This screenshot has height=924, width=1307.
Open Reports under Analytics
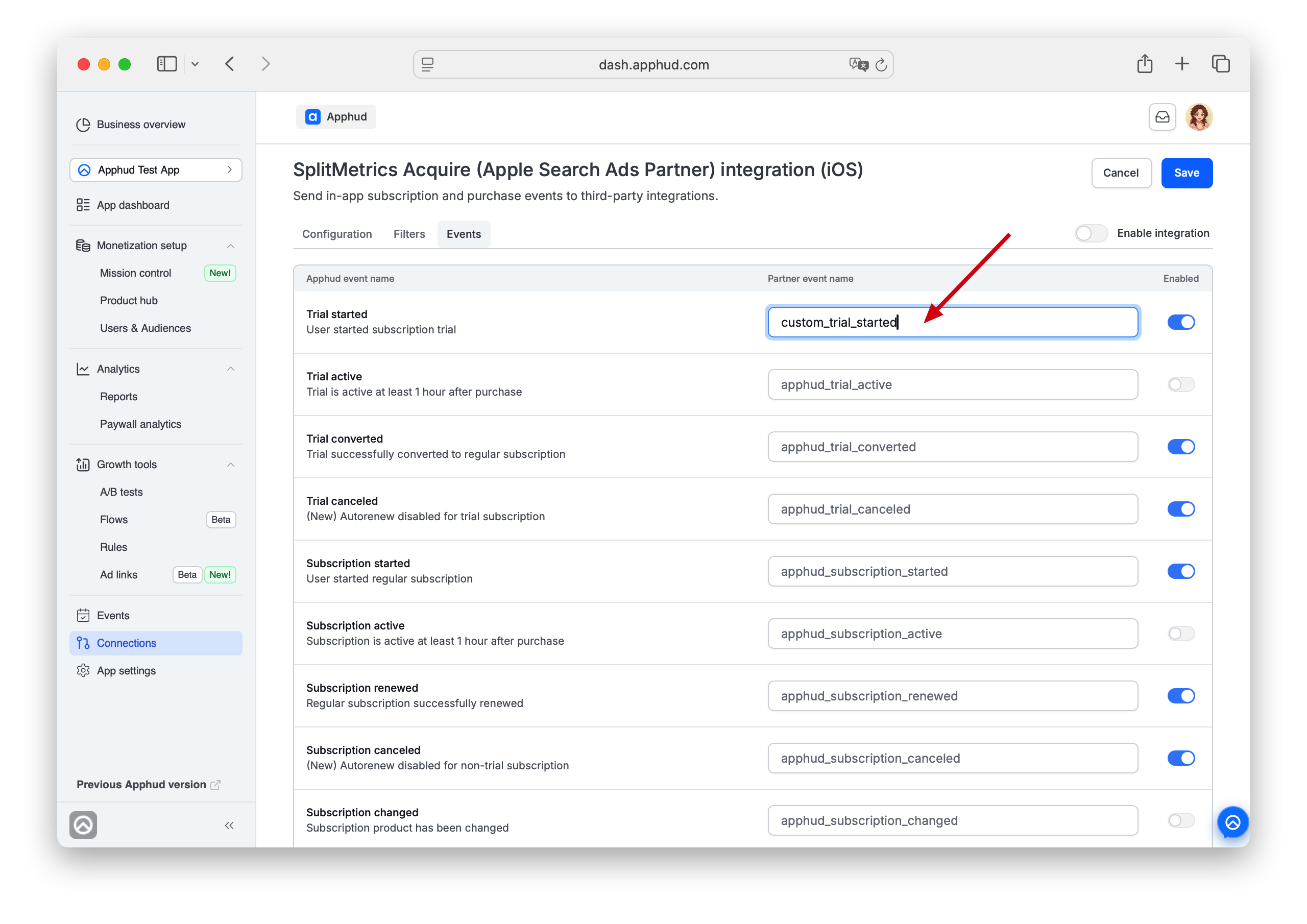(x=119, y=397)
